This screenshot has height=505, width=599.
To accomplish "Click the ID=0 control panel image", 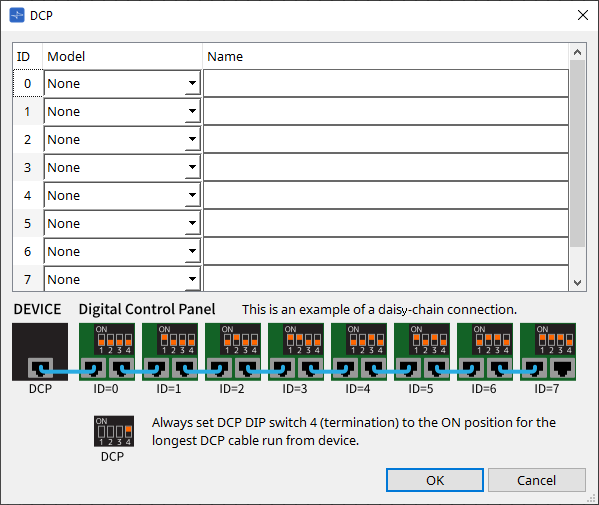I will point(107,352).
